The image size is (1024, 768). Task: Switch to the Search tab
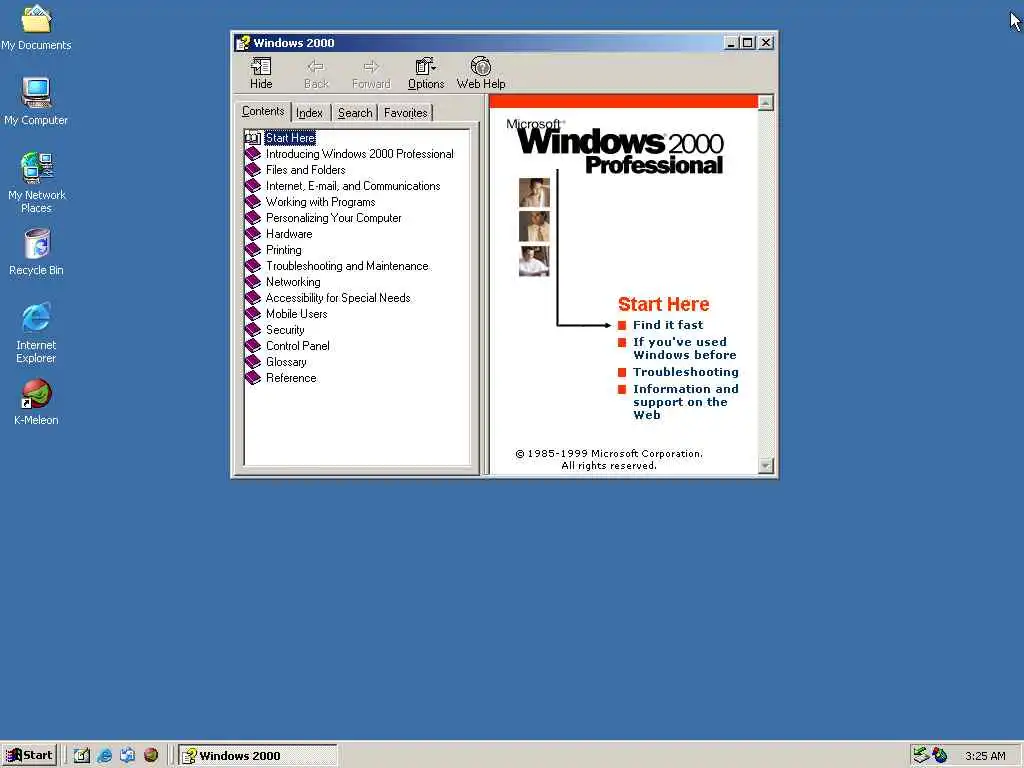click(x=355, y=113)
